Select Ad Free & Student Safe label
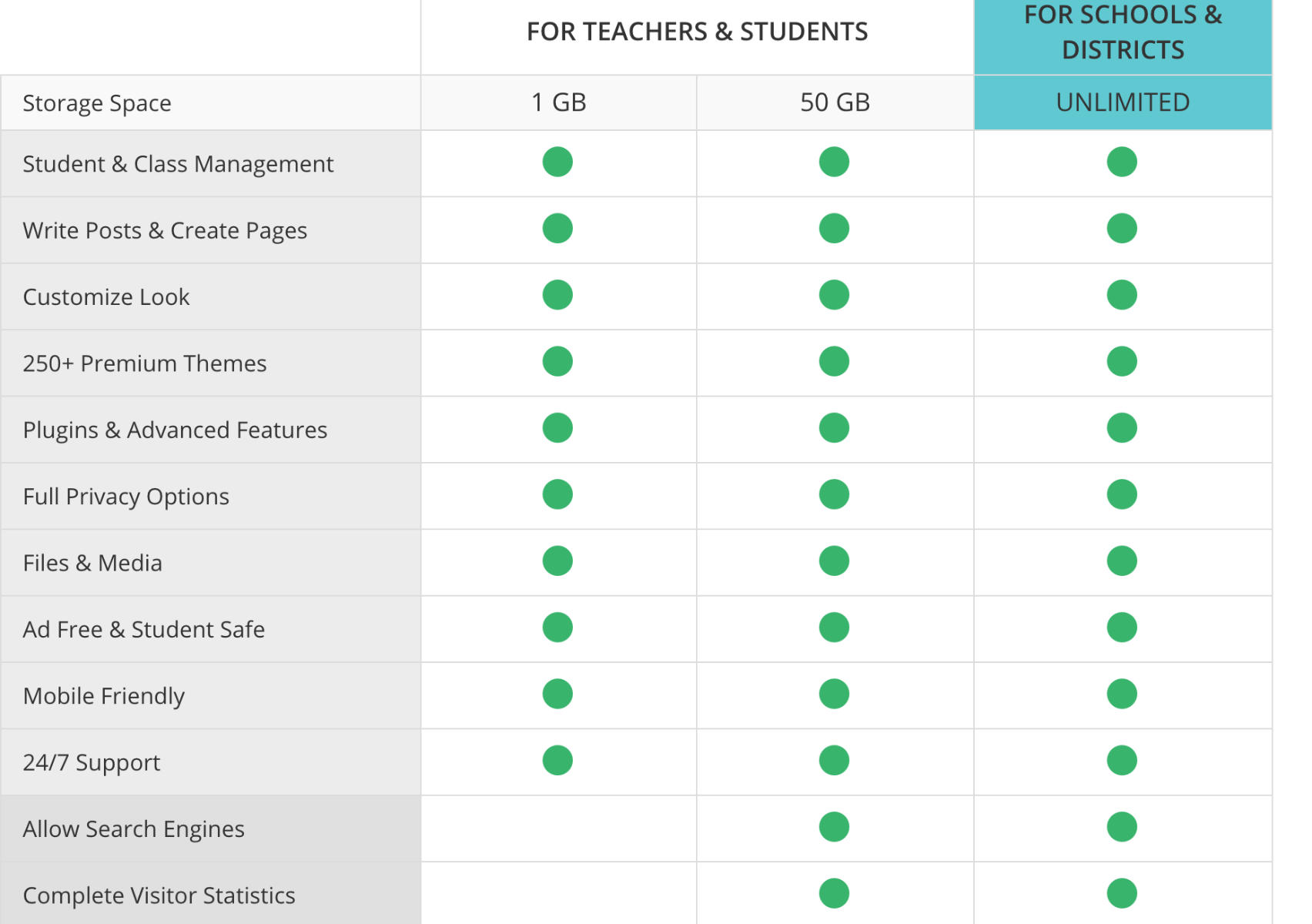 tap(144, 629)
